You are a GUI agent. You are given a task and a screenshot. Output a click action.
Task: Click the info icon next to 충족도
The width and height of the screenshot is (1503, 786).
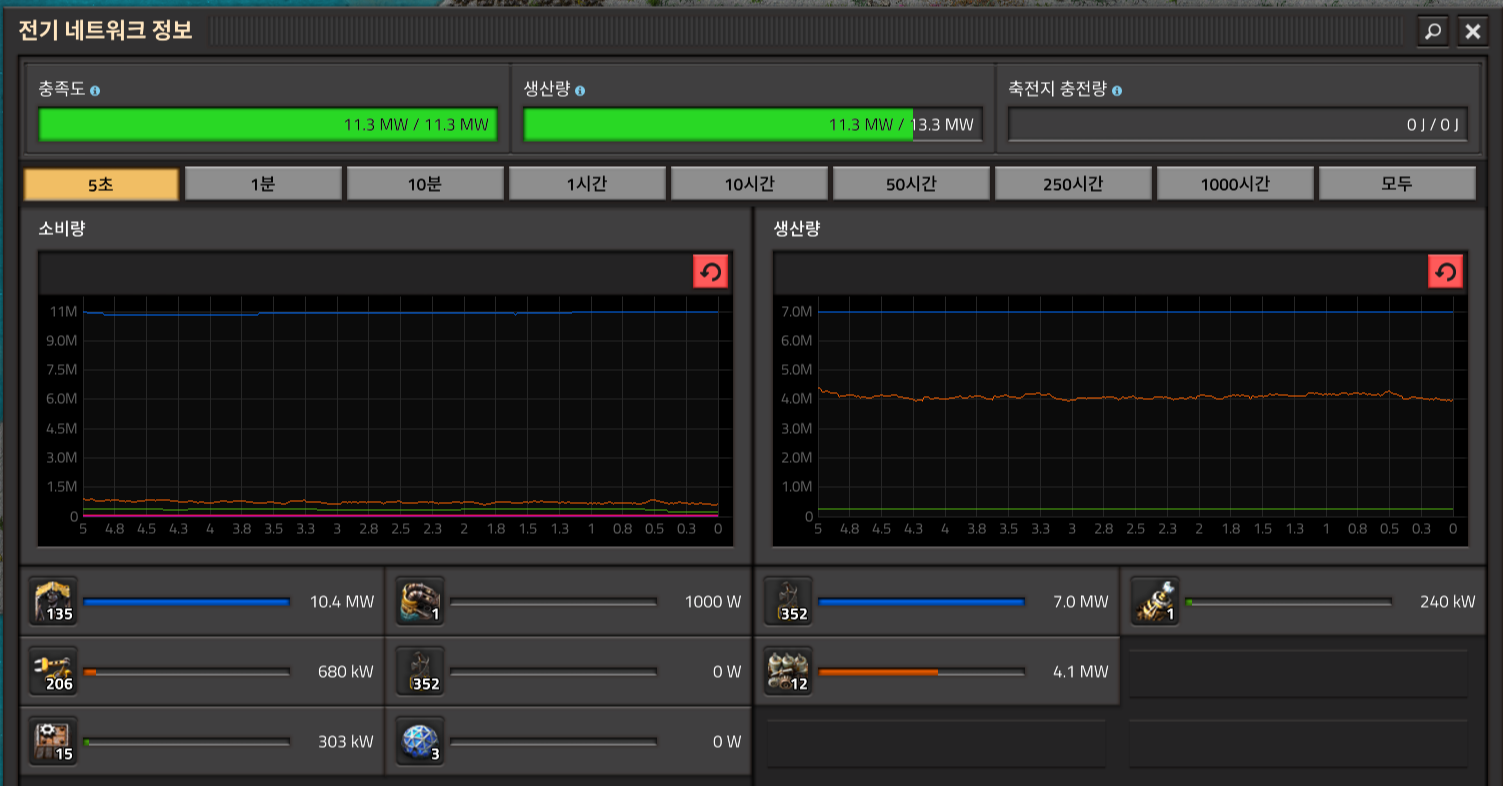(x=95, y=91)
